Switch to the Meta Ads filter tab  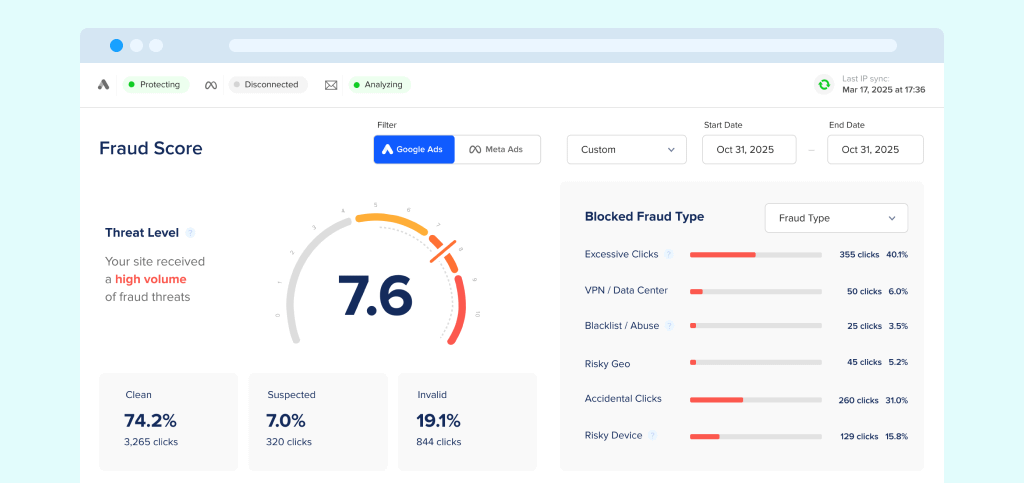tap(498, 150)
